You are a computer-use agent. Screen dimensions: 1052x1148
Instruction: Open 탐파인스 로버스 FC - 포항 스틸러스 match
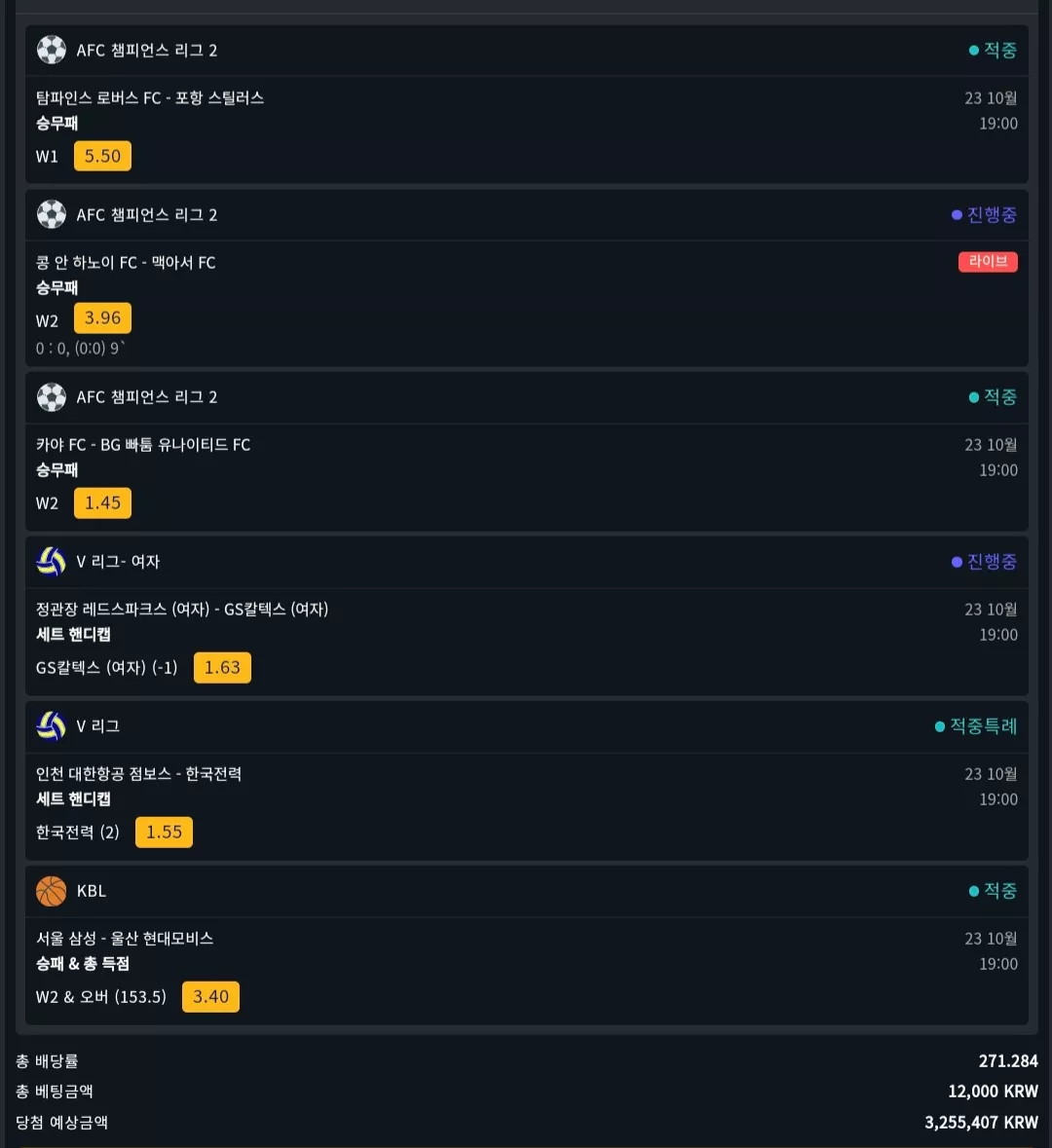(x=150, y=98)
